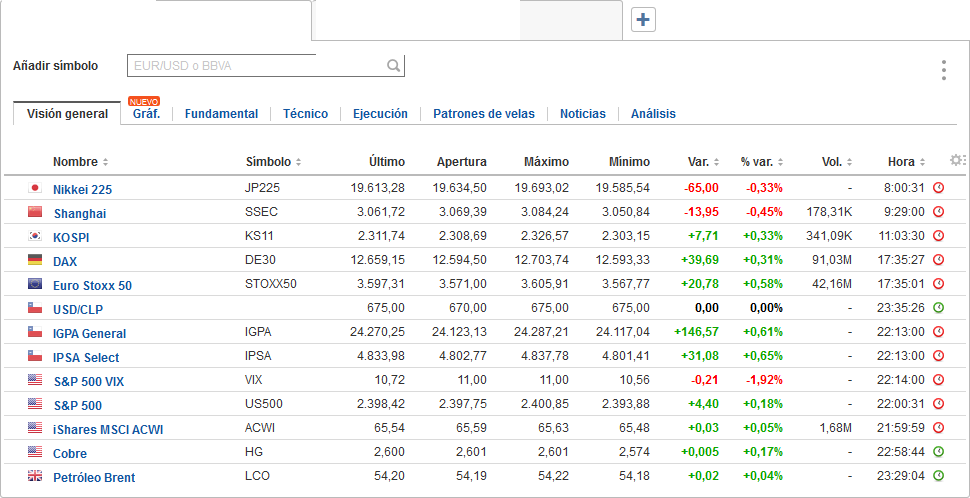
Task: Click the red clock icon in IPSA Select row
Action: pyautogui.click(x=938, y=356)
